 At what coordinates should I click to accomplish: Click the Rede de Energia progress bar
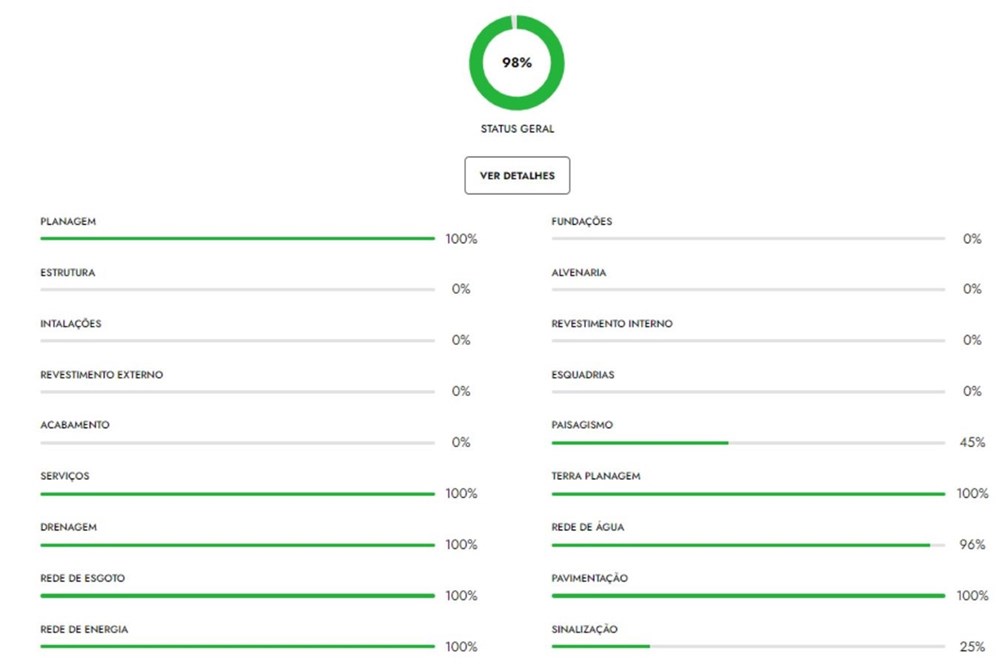click(238, 647)
